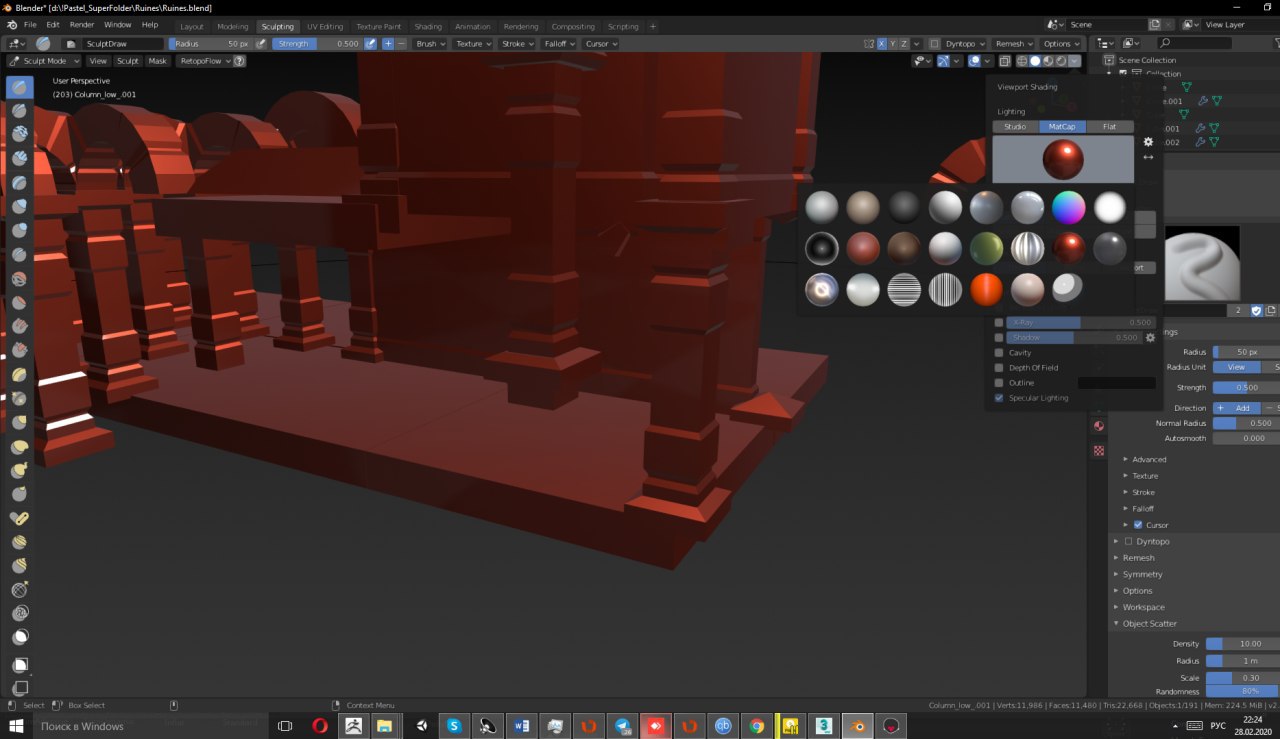This screenshot has height=739, width=1280.
Task: Toggle Y-axis symmetry button
Action: [x=893, y=44]
